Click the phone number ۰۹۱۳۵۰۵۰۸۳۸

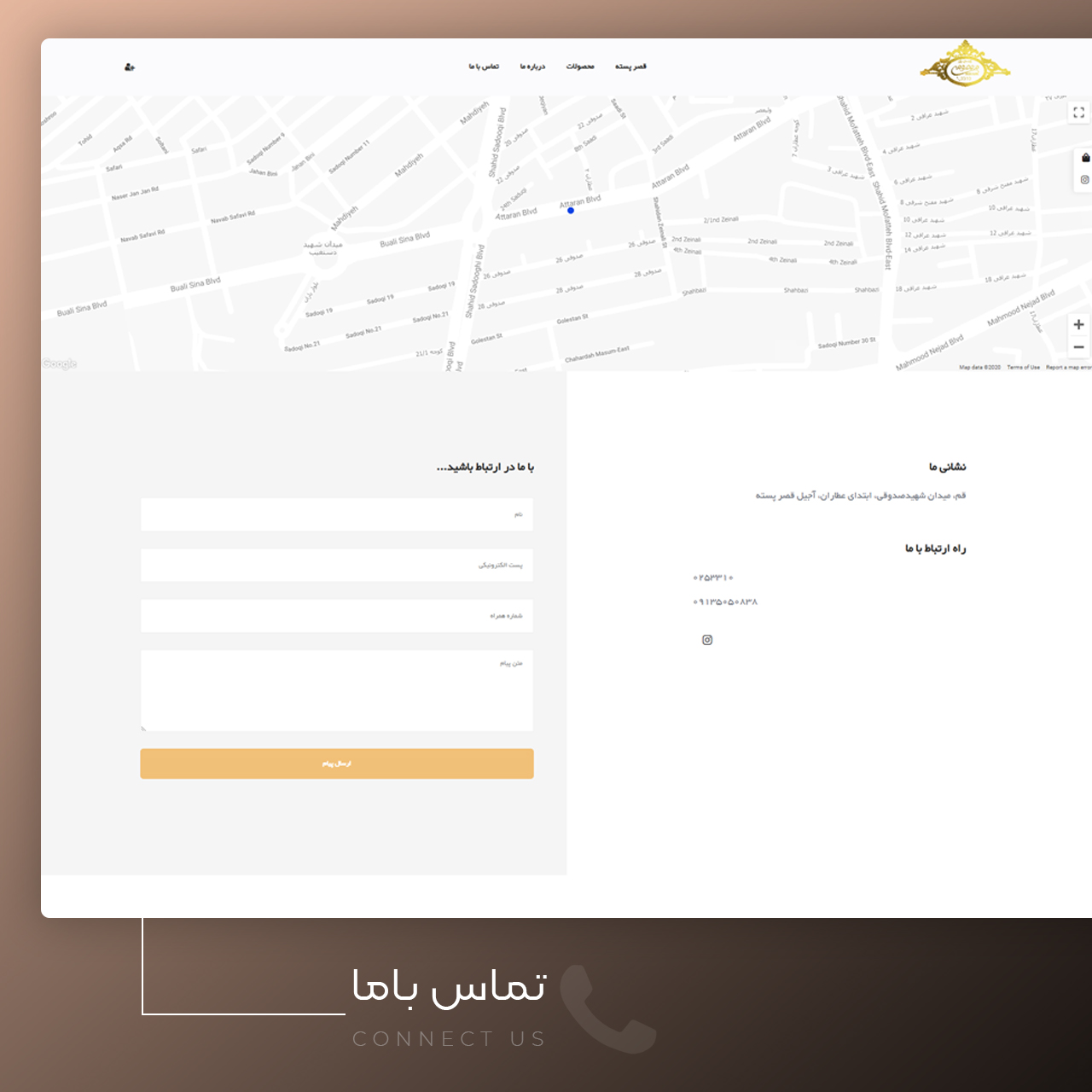[x=725, y=602]
